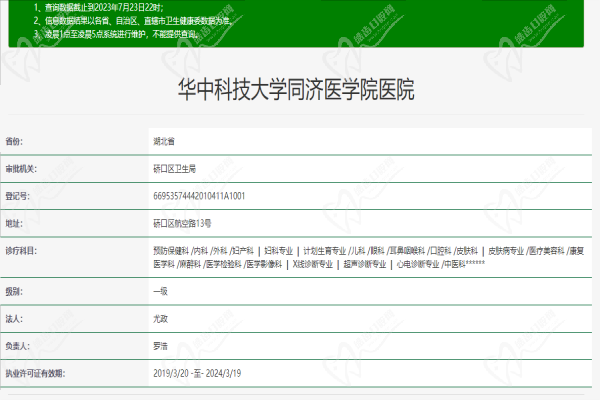Click the province value 湖北省

tap(164, 142)
